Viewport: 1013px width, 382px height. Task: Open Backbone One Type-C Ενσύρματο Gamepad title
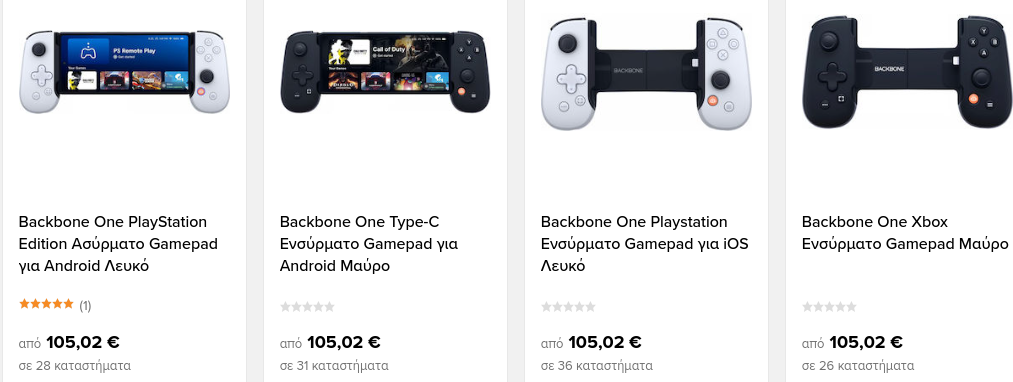point(370,244)
